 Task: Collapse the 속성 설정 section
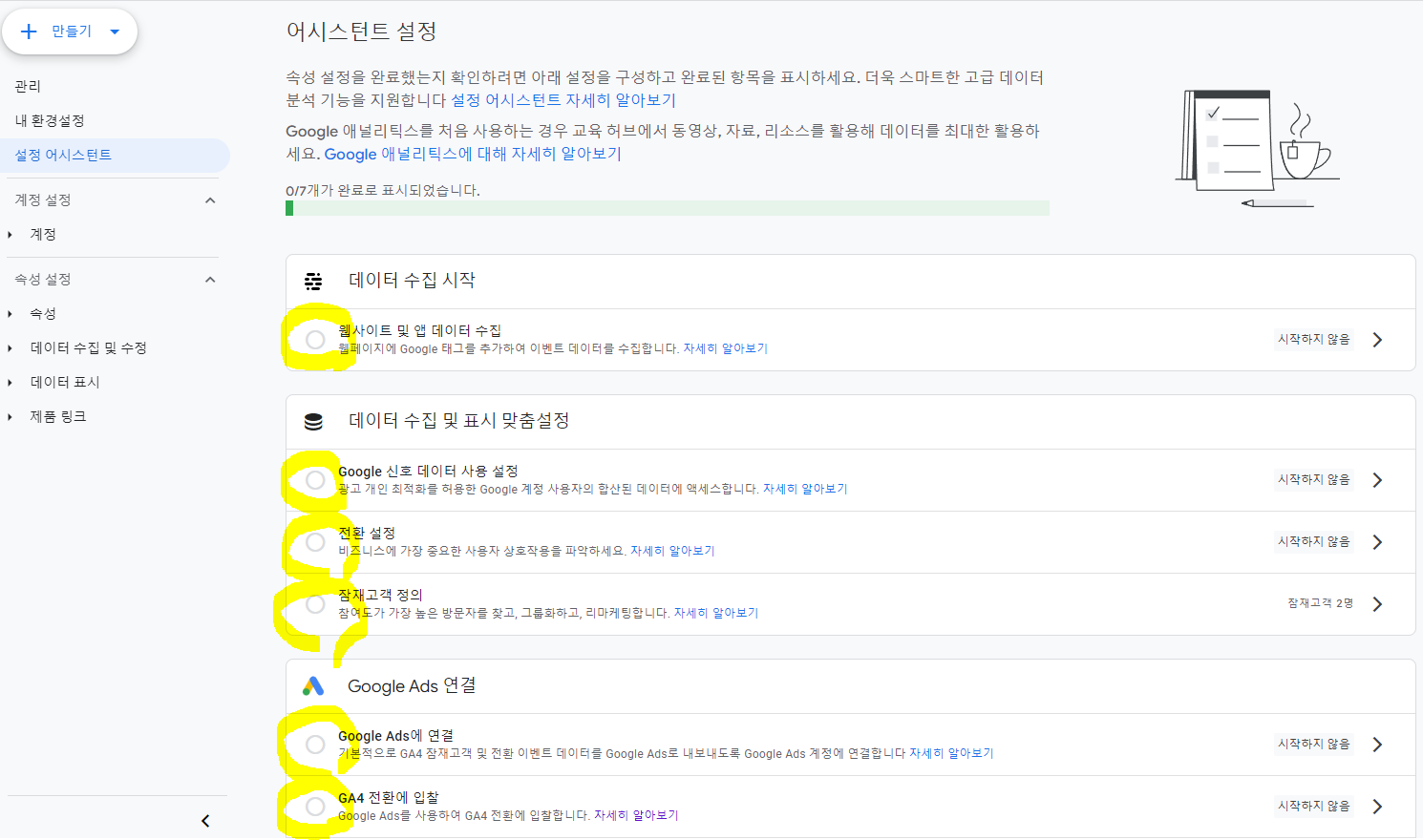[210, 280]
